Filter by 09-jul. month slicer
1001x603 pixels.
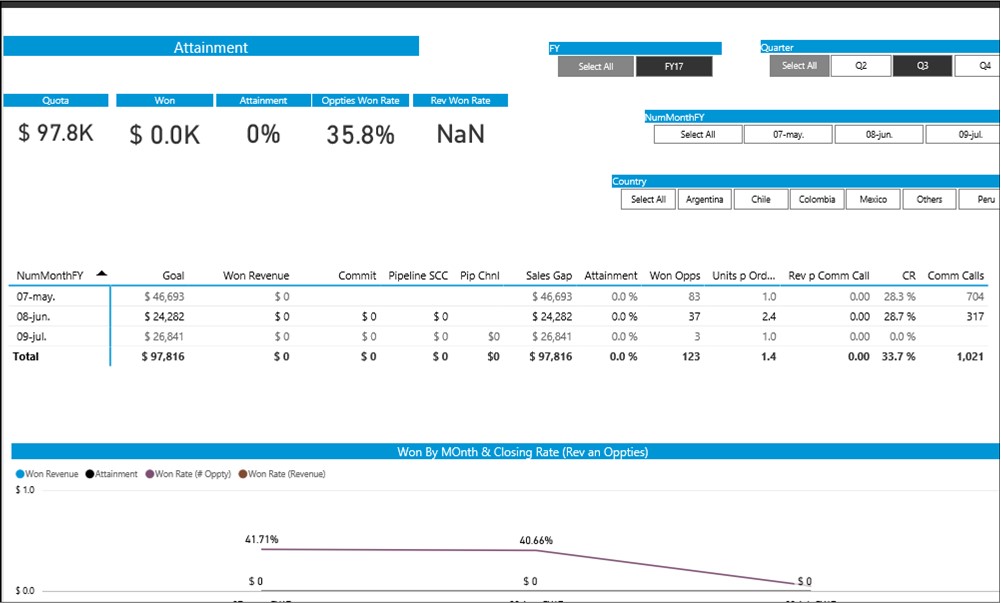(963, 135)
